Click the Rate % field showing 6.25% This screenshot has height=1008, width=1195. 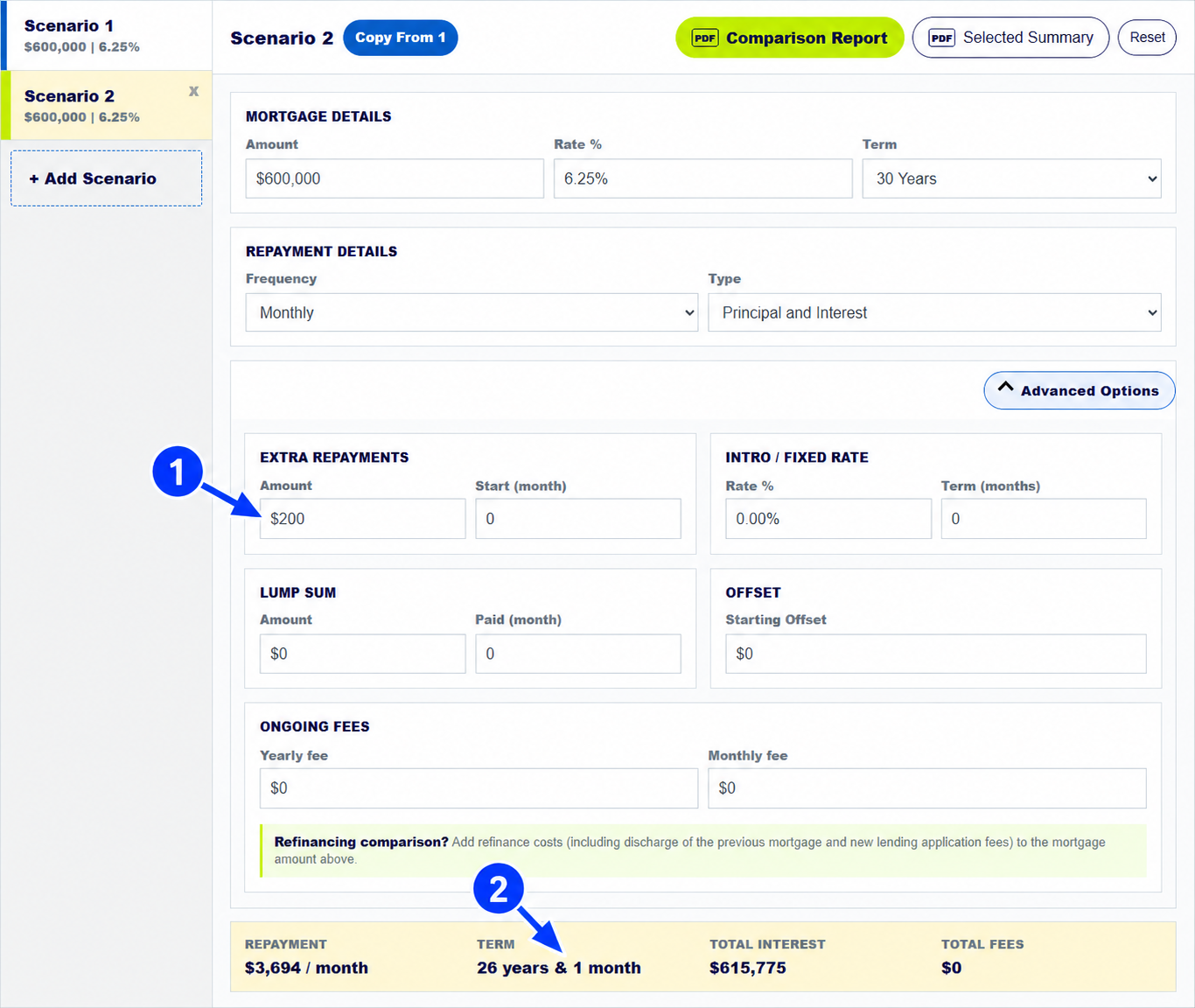703,178
